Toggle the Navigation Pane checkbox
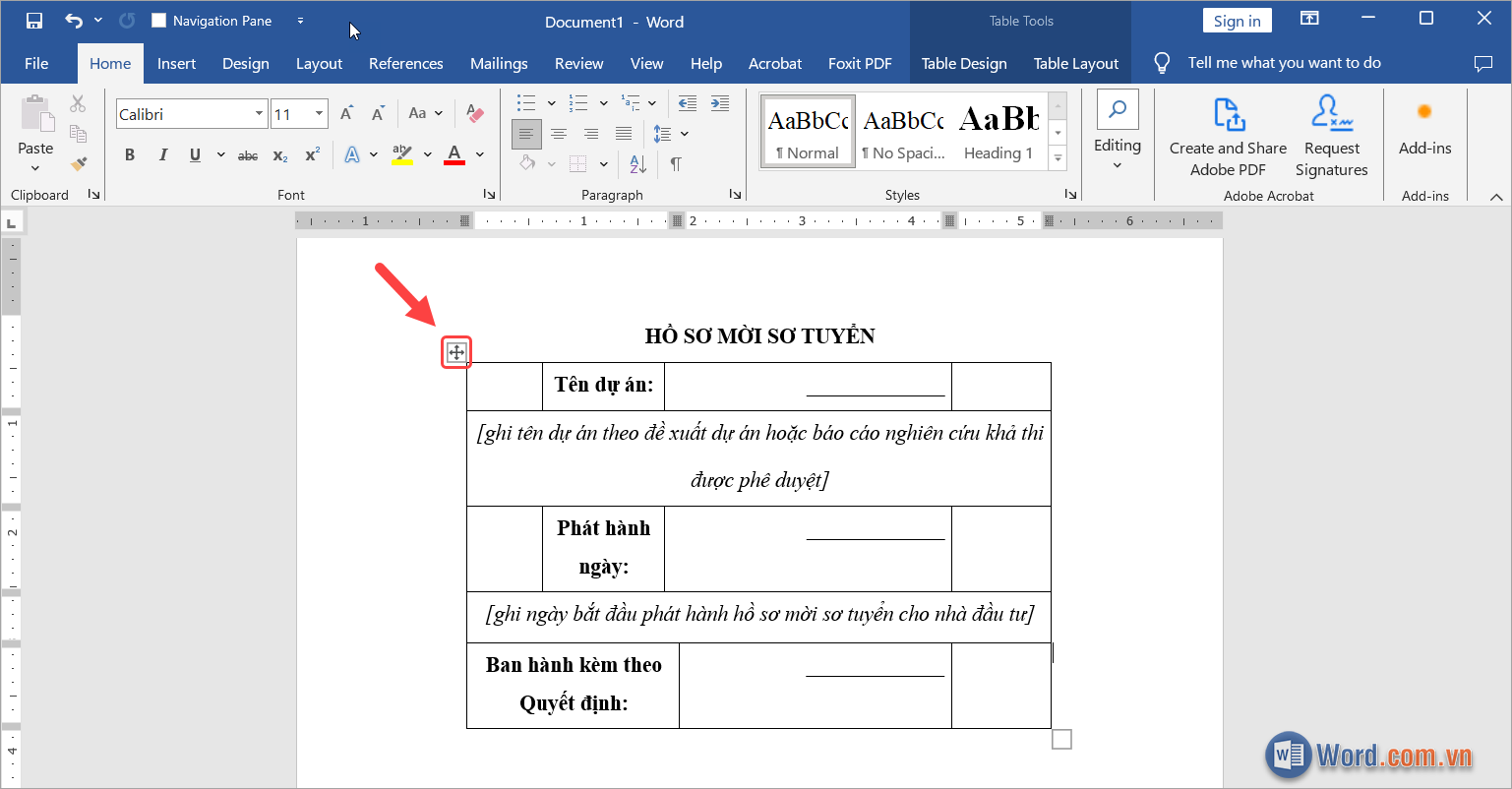 (158, 21)
